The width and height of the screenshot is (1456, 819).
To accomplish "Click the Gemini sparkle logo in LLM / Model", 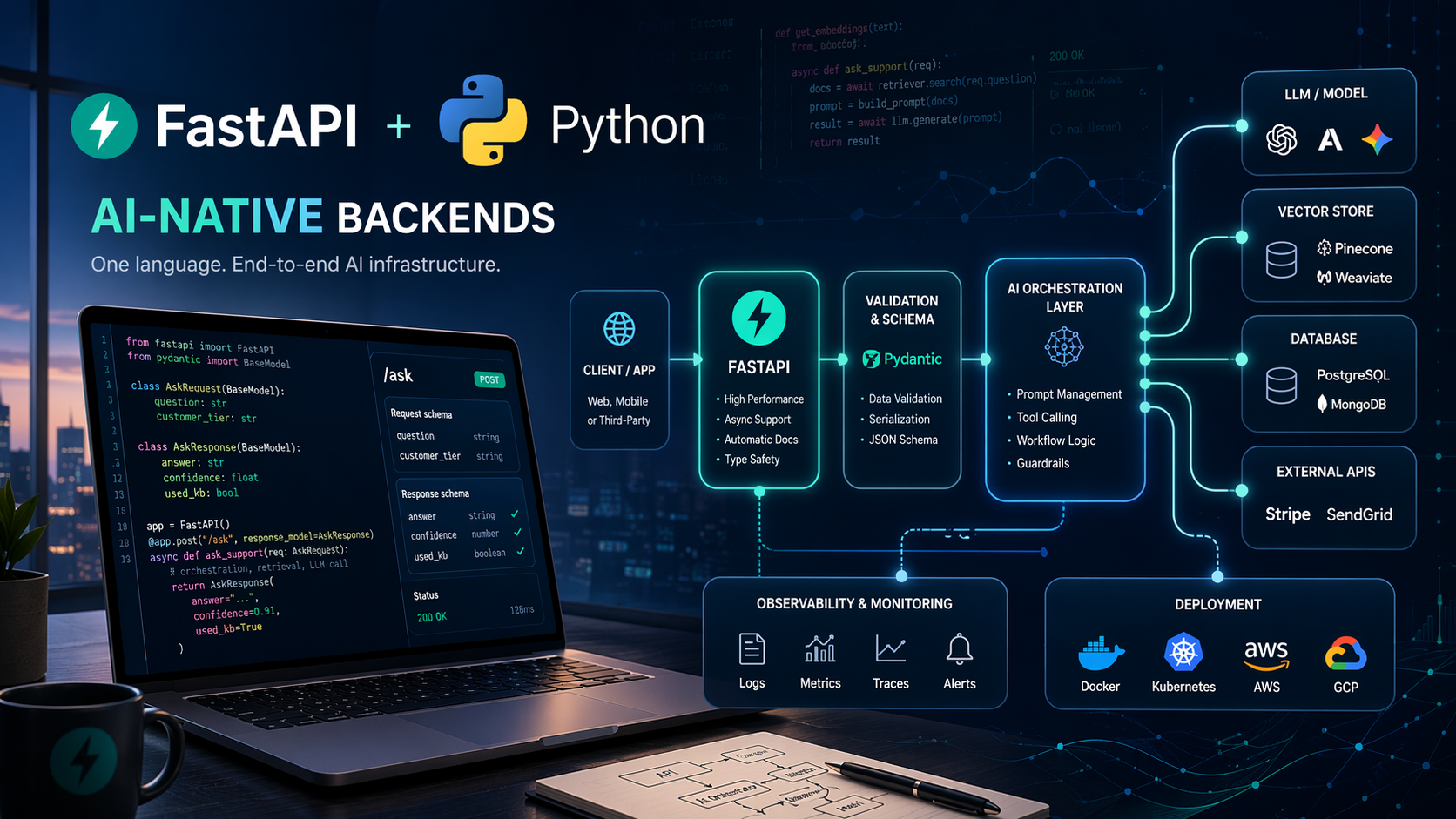I will (x=1377, y=139).
